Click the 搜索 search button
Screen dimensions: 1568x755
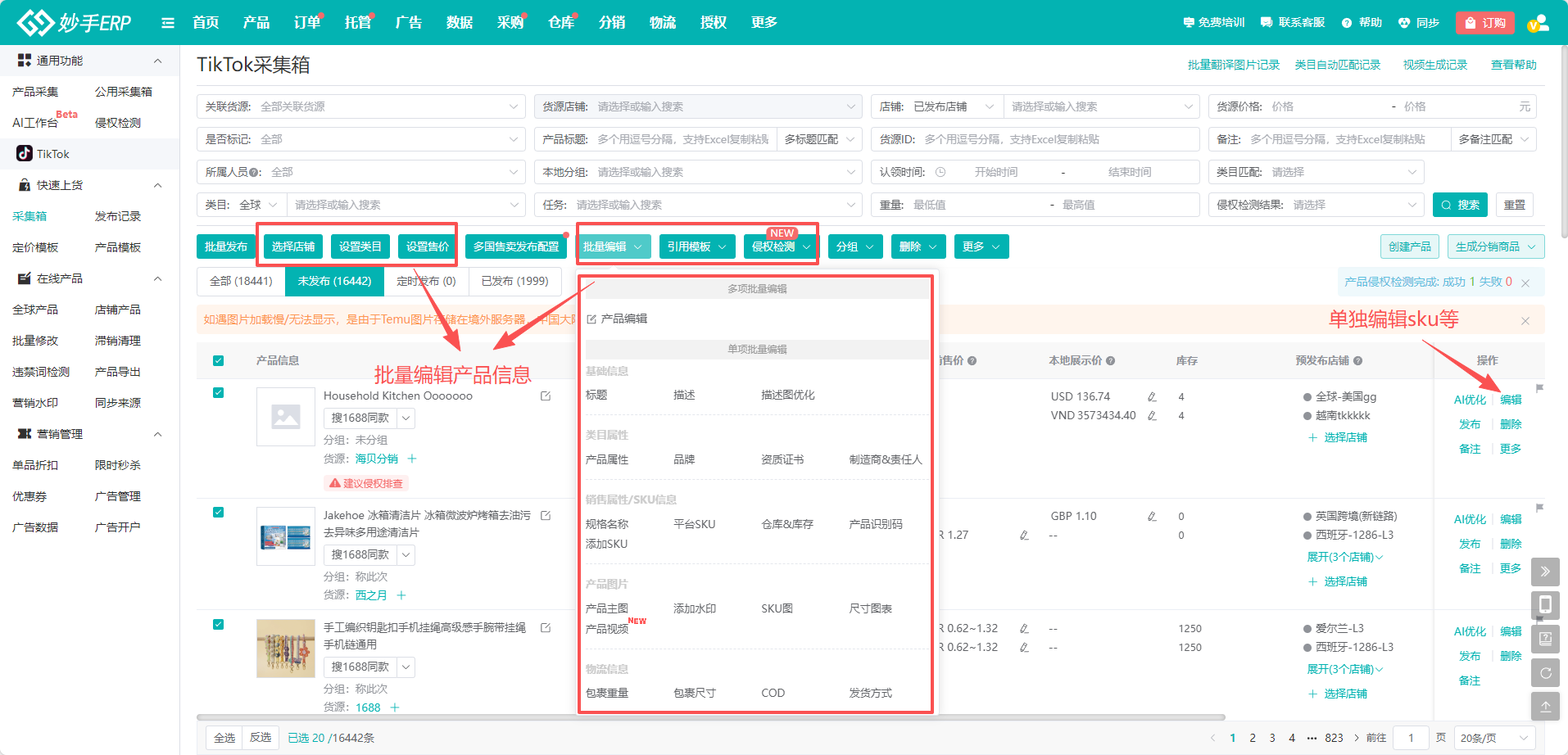[1460, 205]
